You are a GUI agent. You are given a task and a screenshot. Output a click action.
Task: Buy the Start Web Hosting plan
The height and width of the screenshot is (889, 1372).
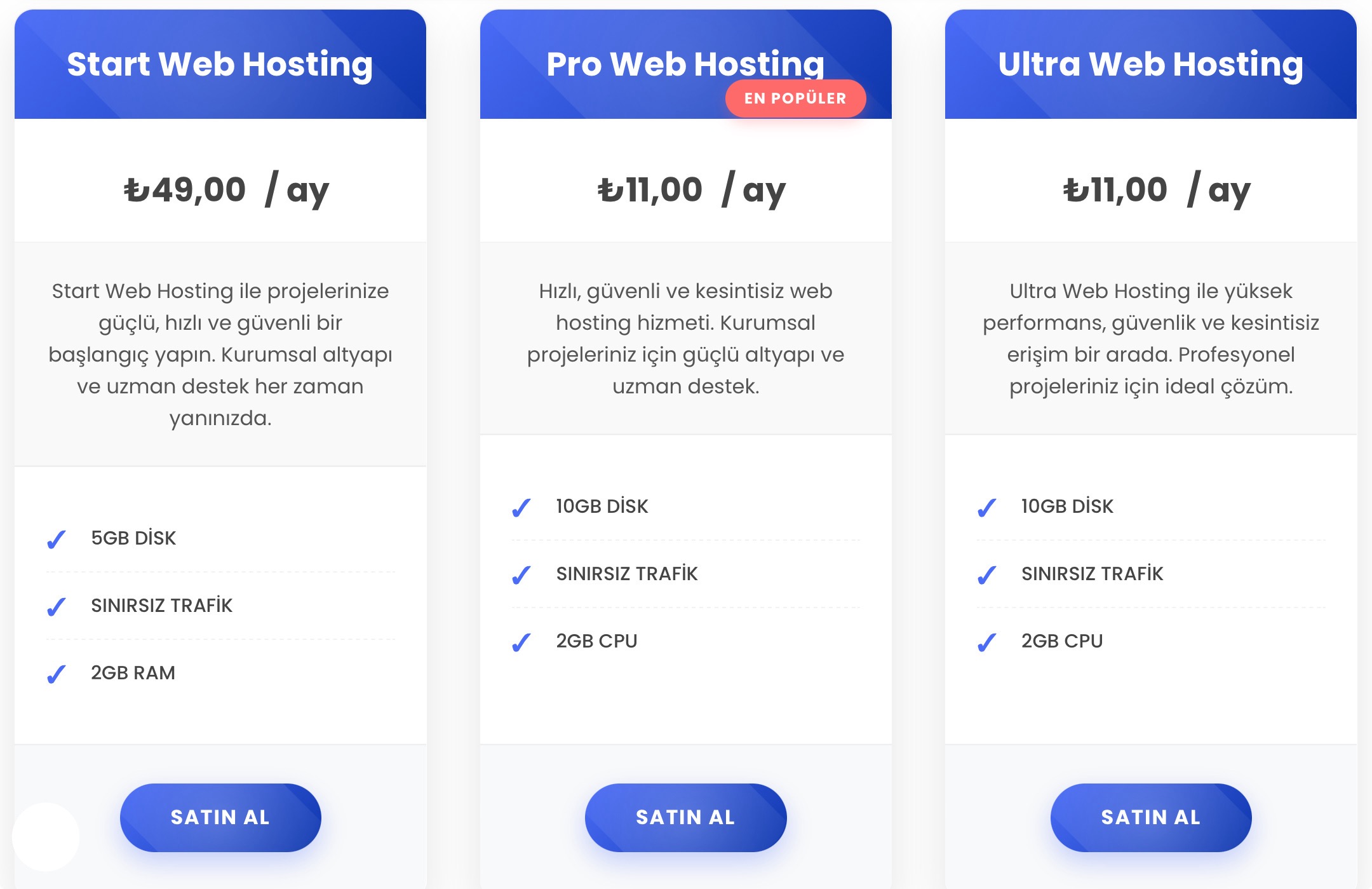[x=220, y=817]
